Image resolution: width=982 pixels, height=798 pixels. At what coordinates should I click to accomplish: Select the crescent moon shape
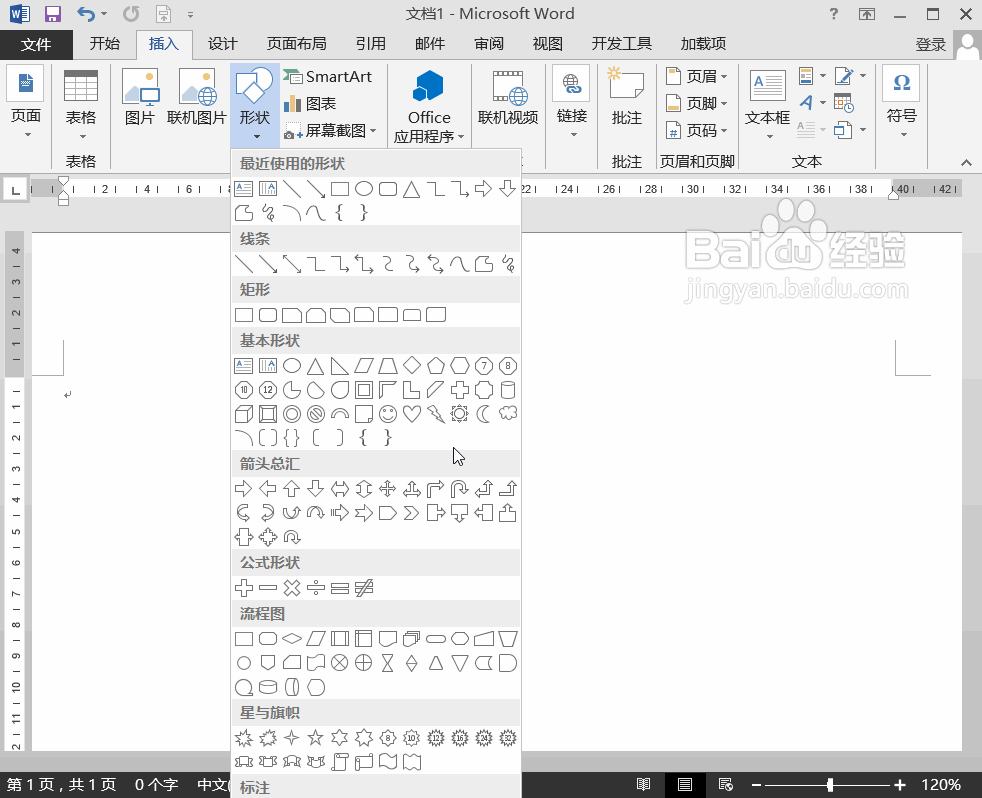click(x=483, y=414)
